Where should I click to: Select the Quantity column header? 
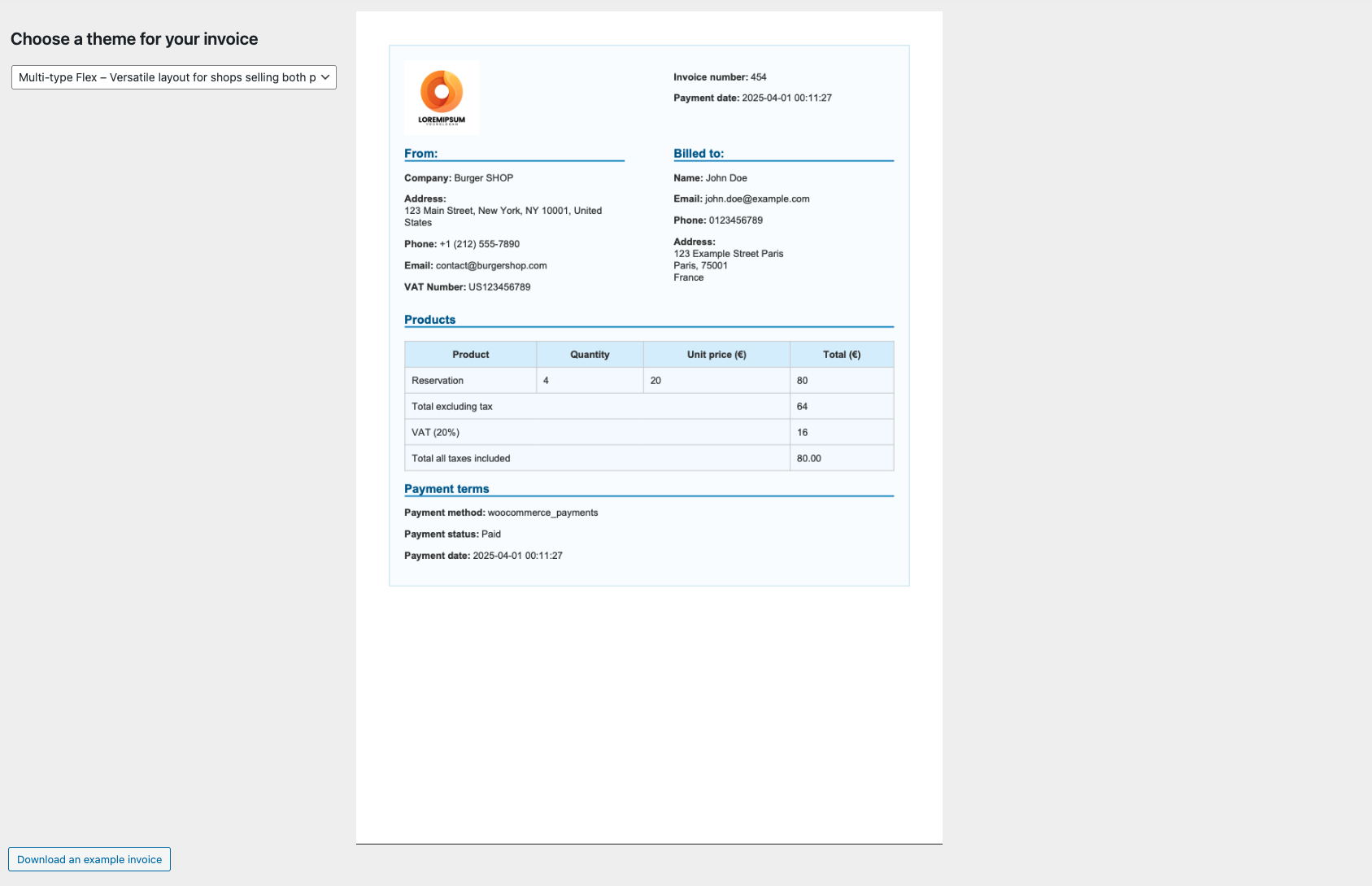589,354
